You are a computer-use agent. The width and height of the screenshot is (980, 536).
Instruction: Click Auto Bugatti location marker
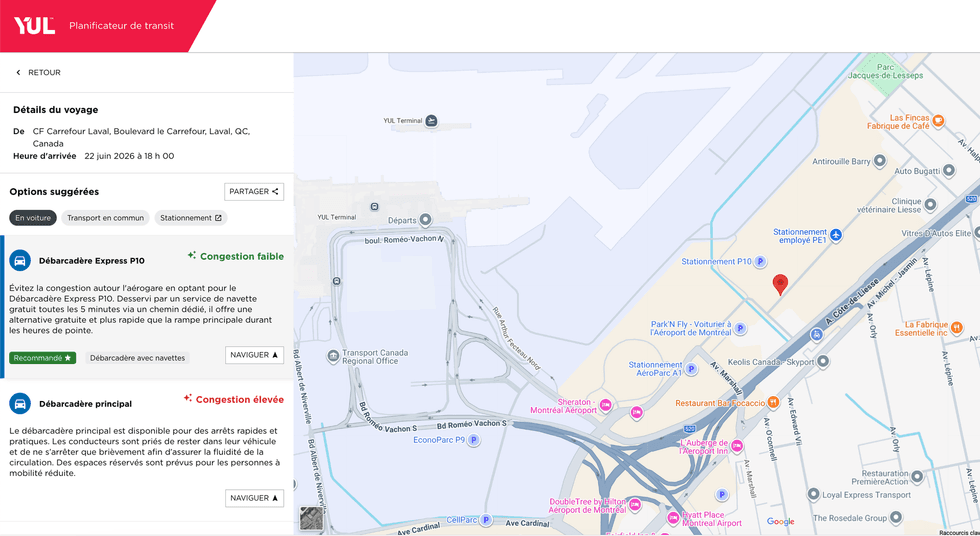[x=949, y=170]
